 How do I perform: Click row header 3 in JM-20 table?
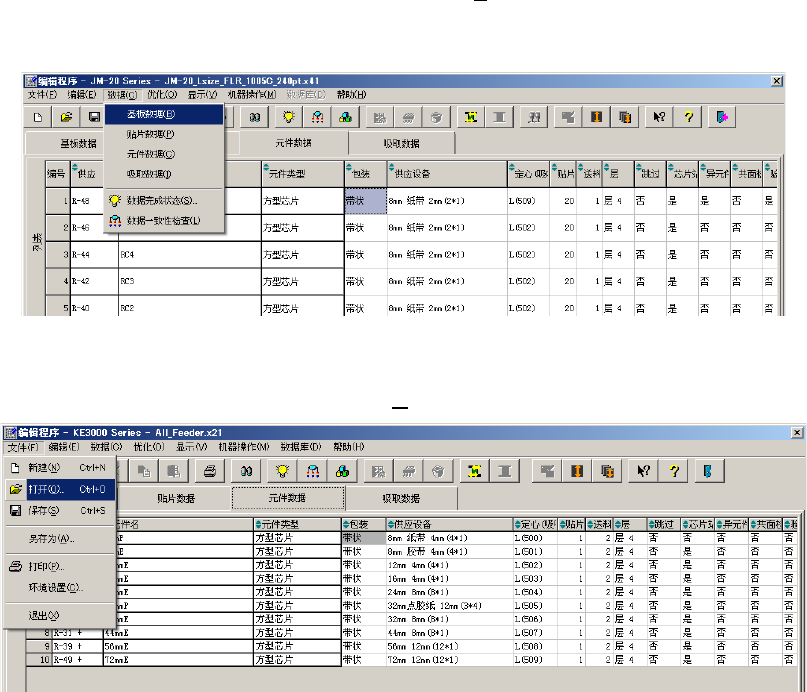(58, 255)
